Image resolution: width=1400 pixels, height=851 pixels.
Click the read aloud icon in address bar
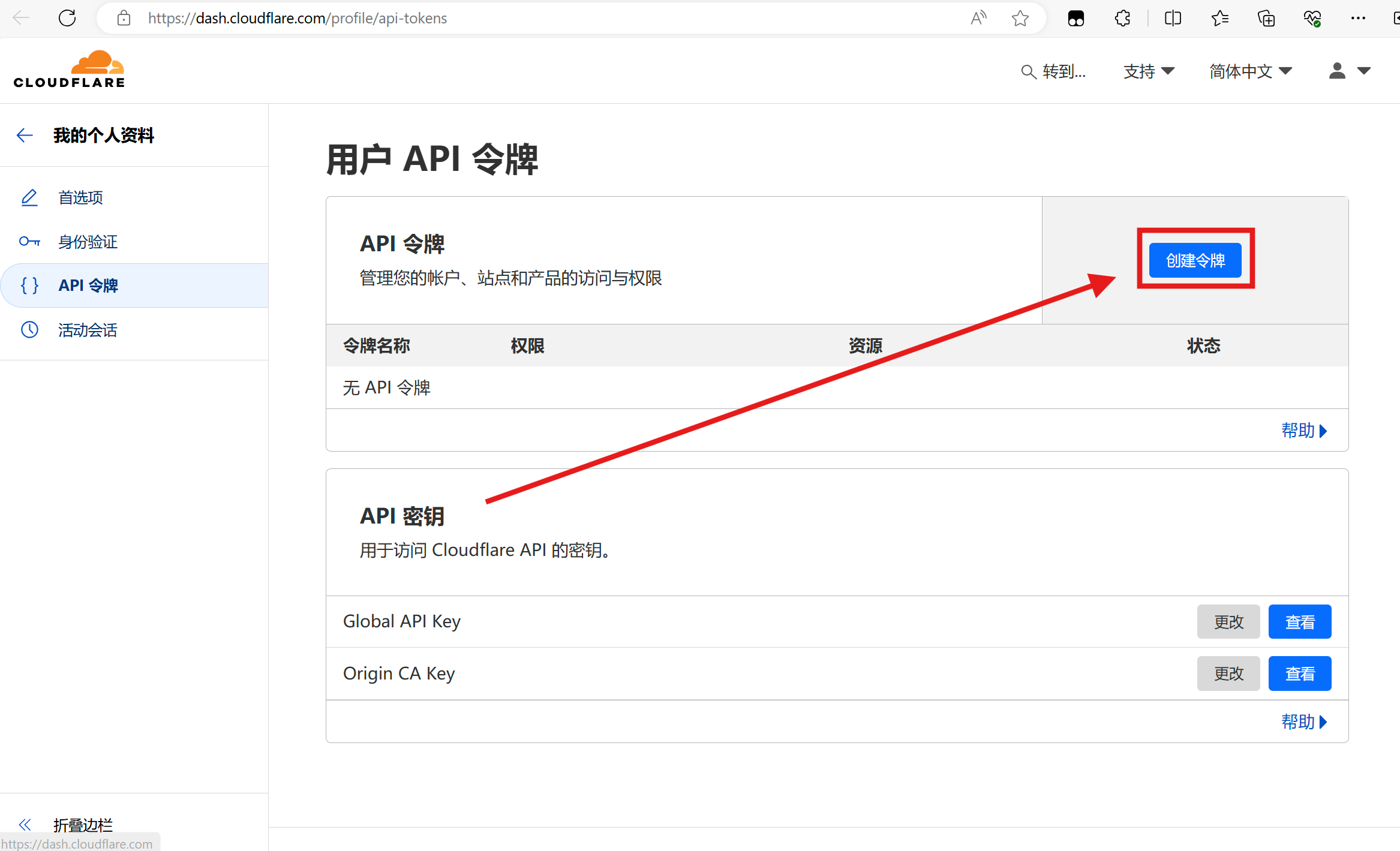[x=978, y=19]
